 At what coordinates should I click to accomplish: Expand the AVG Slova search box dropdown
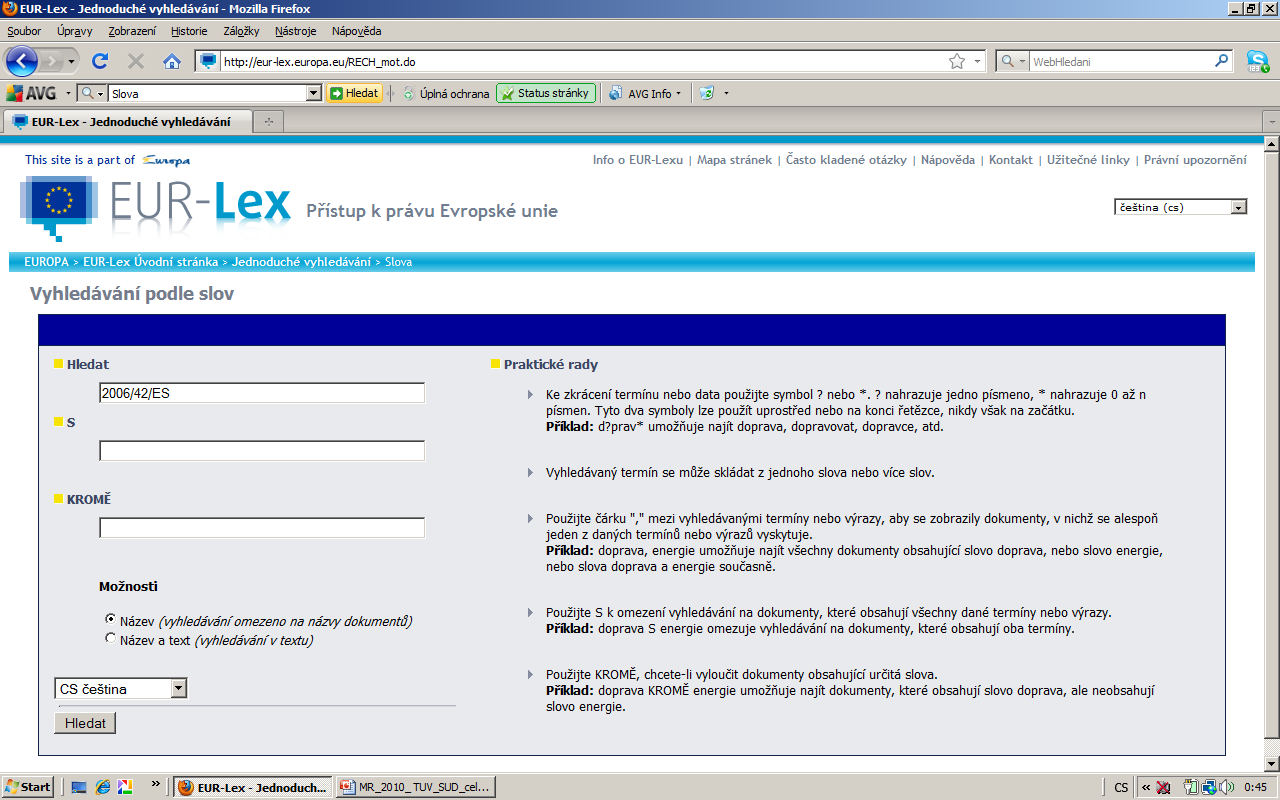click(x=314, y=93)
